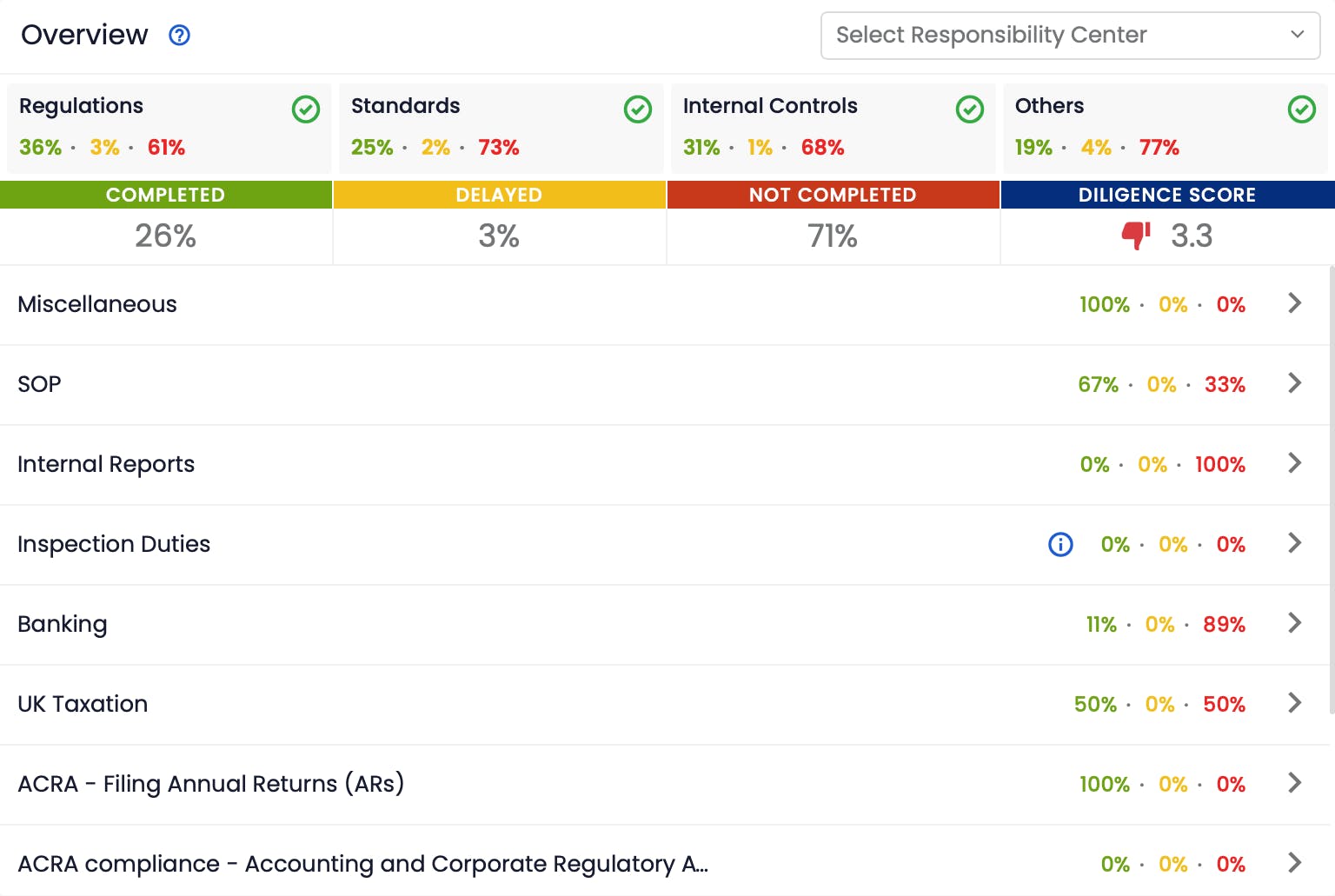Click the blue Diligence Score header bar
The height and width of the screenshot is (896, 1335).
click(x=1167, y=195)
